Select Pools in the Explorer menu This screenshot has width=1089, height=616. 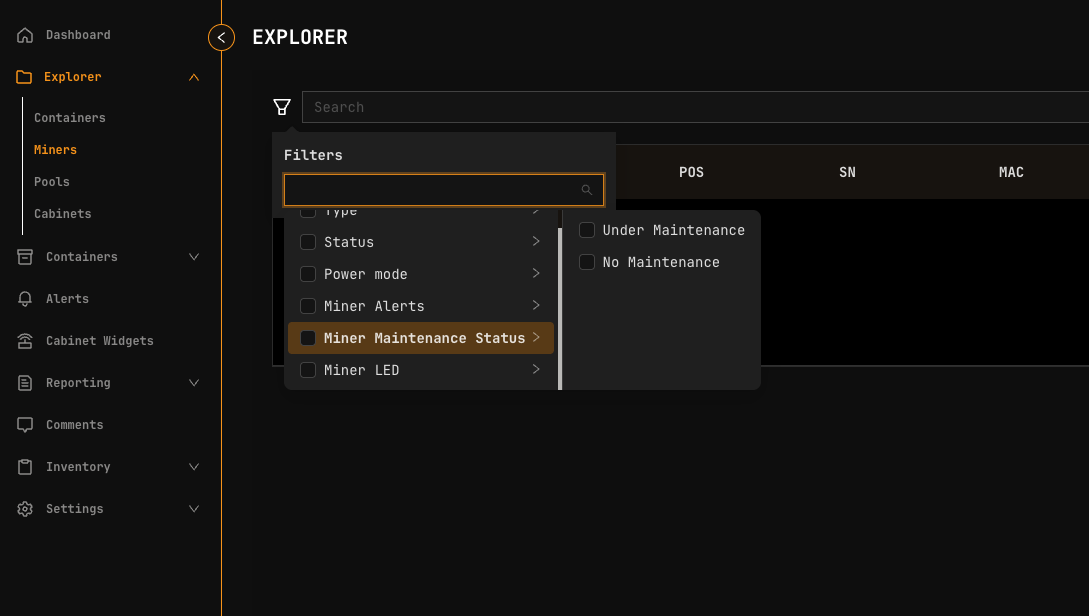tap(51, 181)
